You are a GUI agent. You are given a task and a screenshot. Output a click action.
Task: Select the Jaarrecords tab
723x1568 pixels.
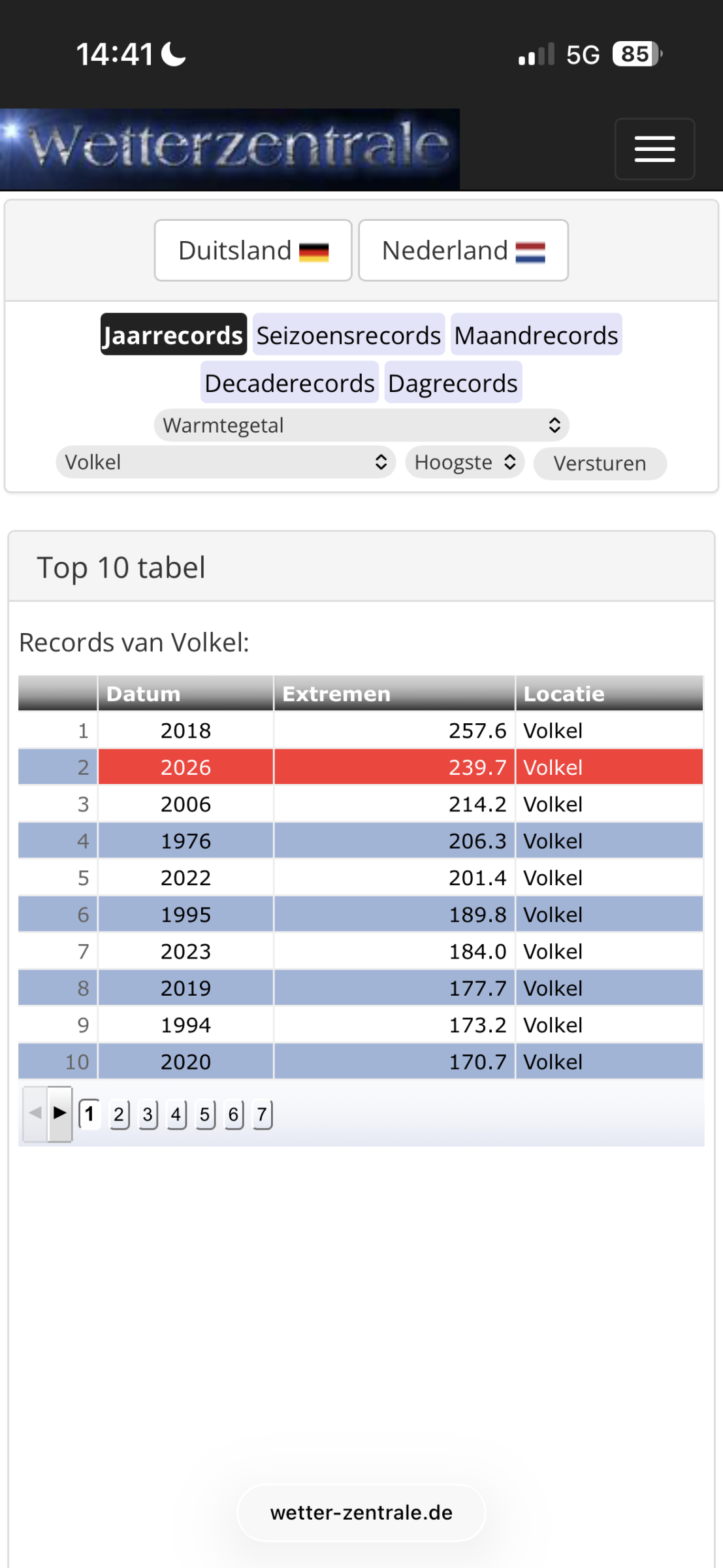[173, 335]
